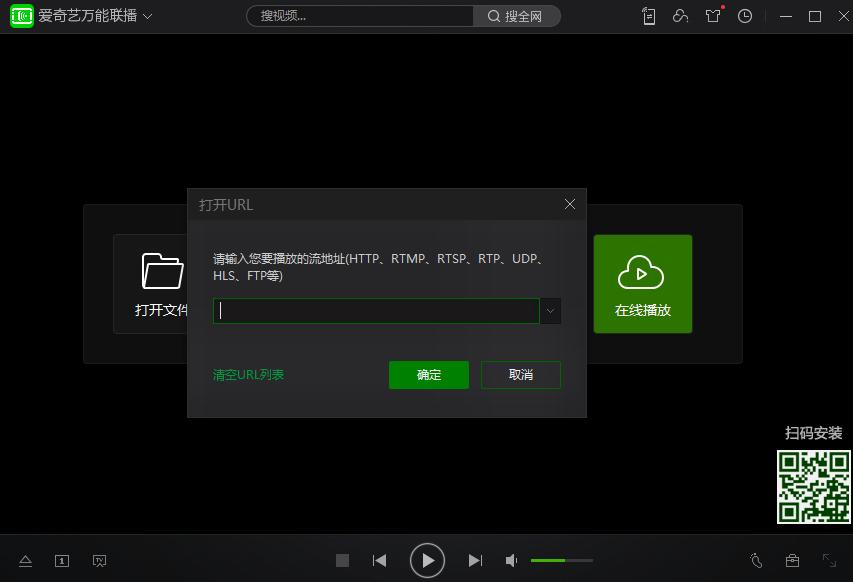Viewport: 853px width, 582px height.
Task: Expand the 爱奇艺万能联播 title dropdown arrow
Action: click(147, 16)
